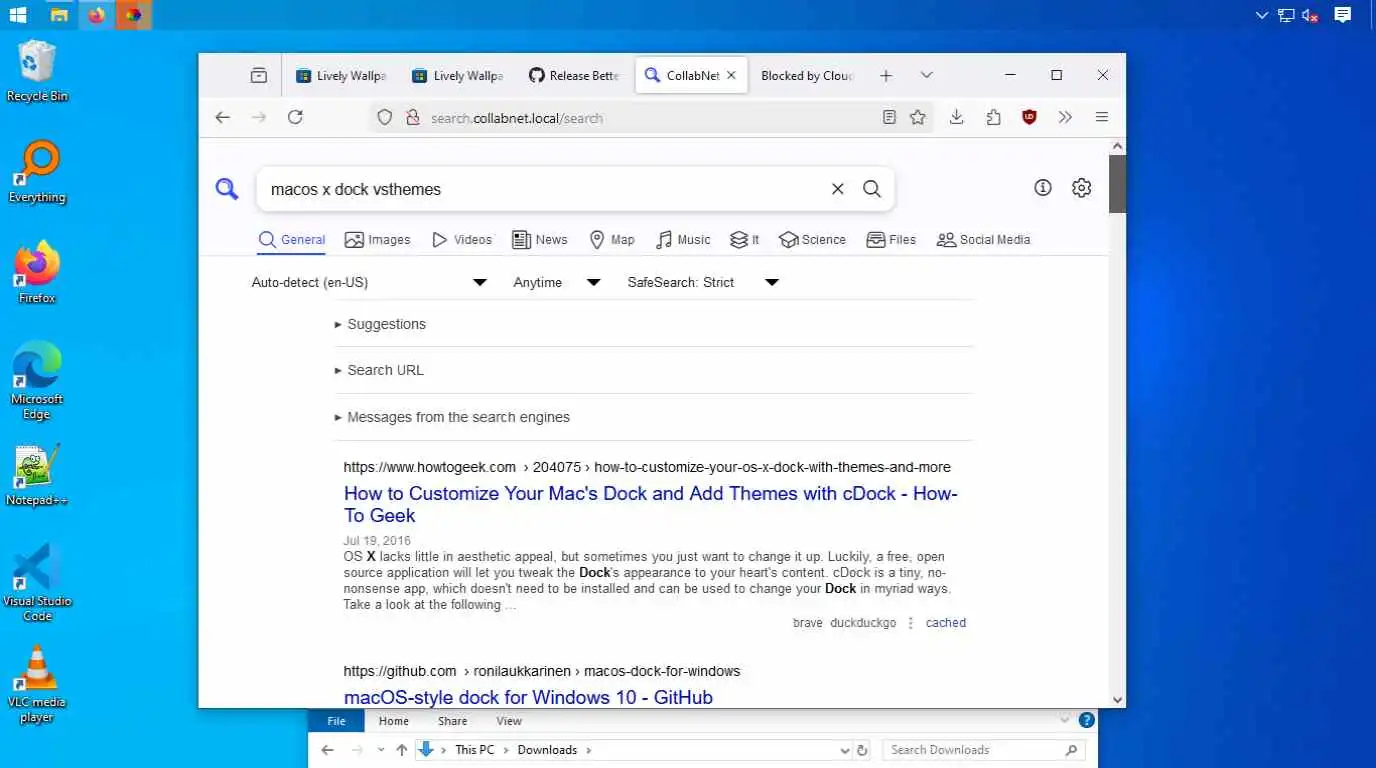Open the Windows Start button
1376x768 pixels.
pyautogui.click(x=18, y=15)
